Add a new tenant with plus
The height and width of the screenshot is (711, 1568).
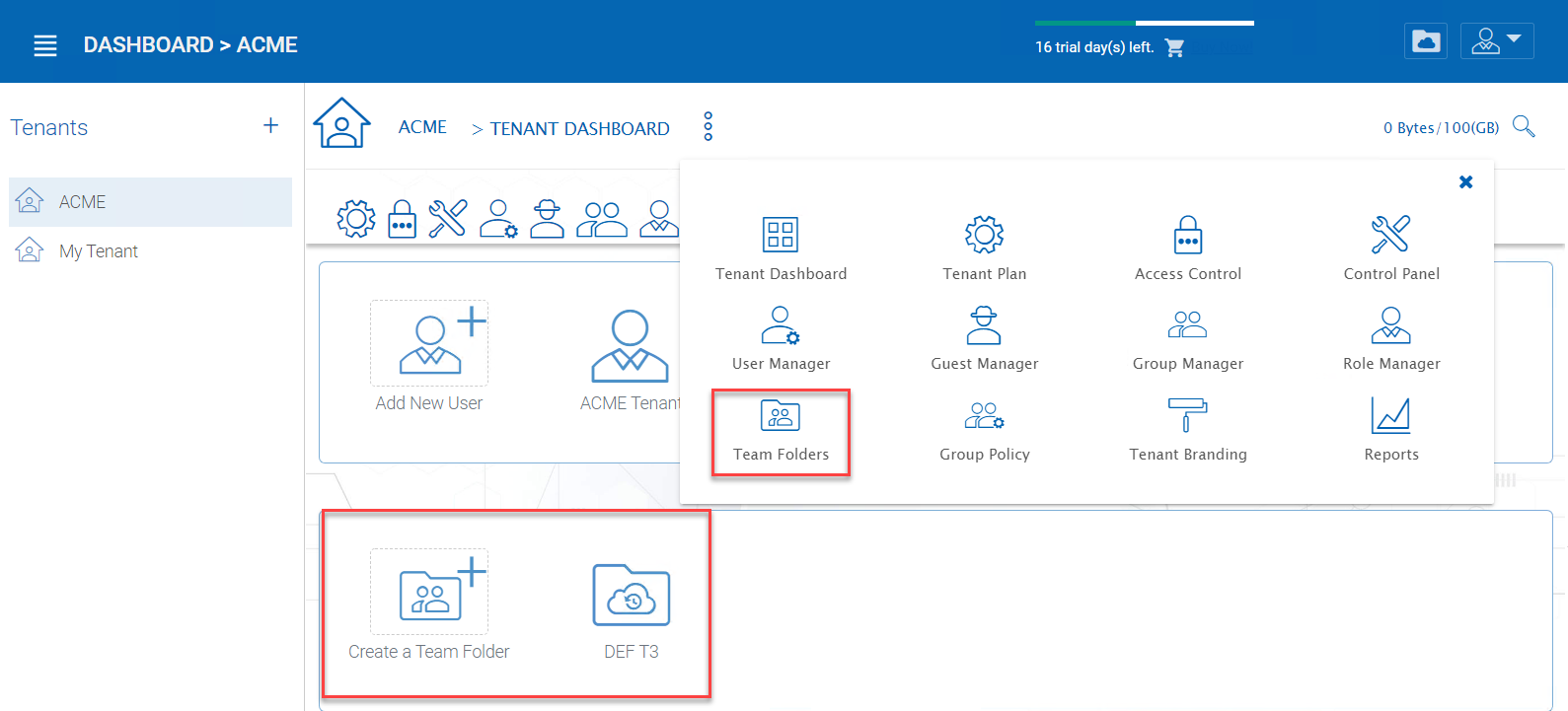(270, 125)
